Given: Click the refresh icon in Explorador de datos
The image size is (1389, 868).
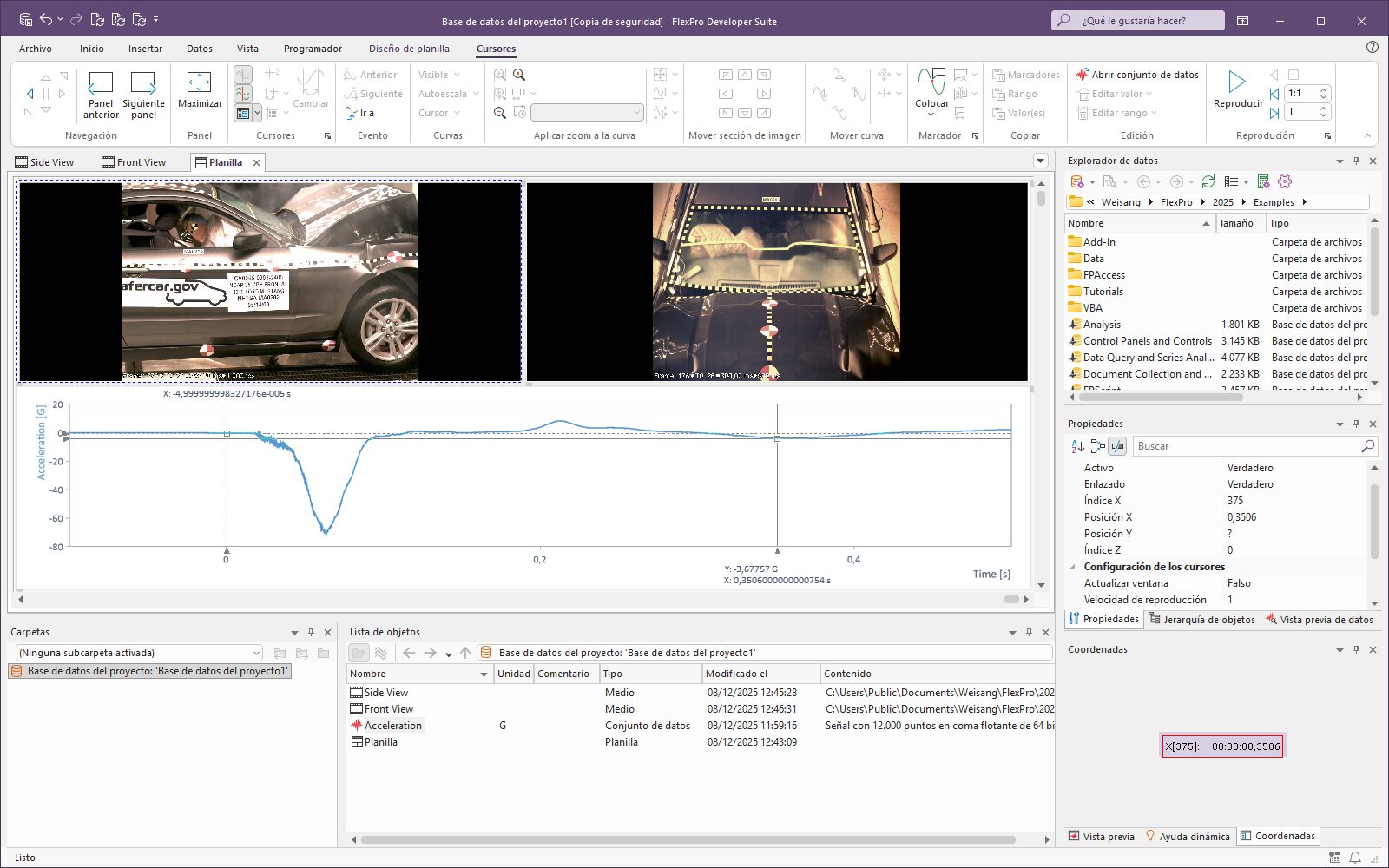Looking at the screenshot, I should [1208, 181].
